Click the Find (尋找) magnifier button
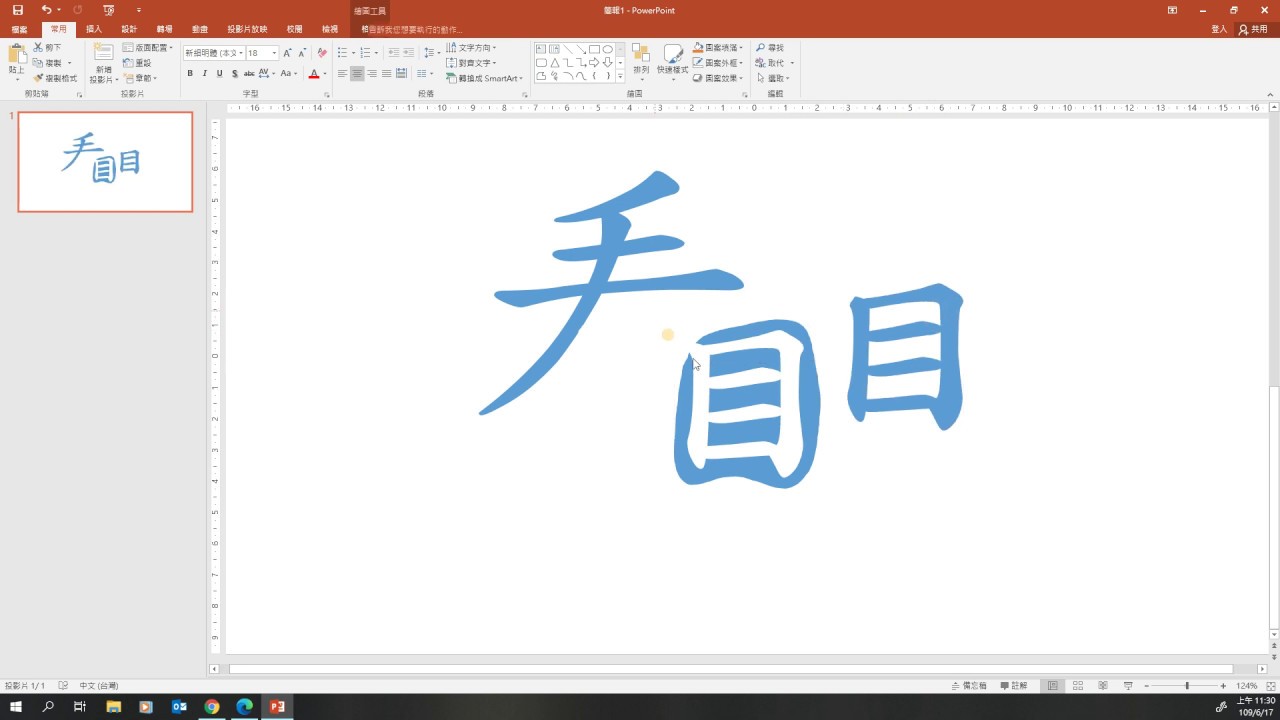This screenshot has height=720, width=1280. click(x=770, y=47)
